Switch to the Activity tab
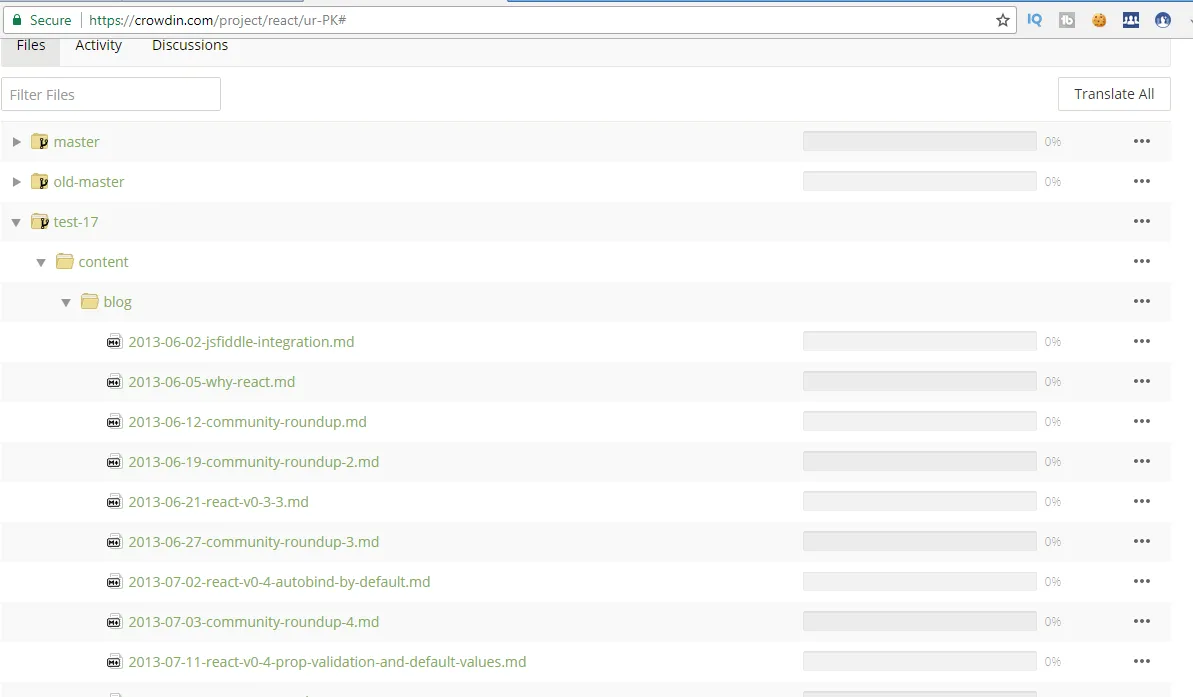 (98, 46)
